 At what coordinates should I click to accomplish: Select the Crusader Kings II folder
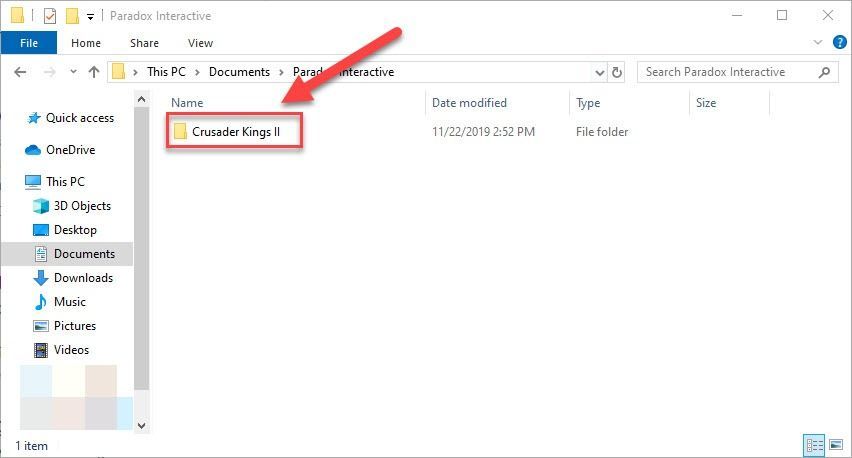point(236,131)
